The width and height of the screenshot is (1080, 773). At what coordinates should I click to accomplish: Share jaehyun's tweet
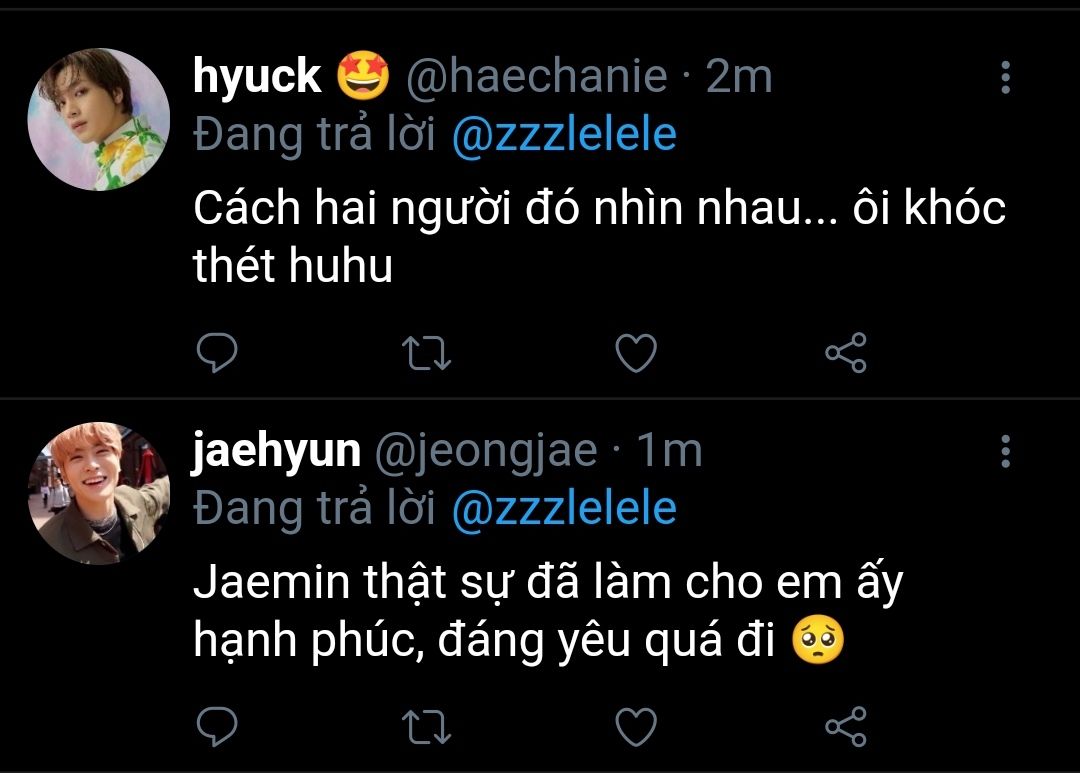[x=846, y=727]
